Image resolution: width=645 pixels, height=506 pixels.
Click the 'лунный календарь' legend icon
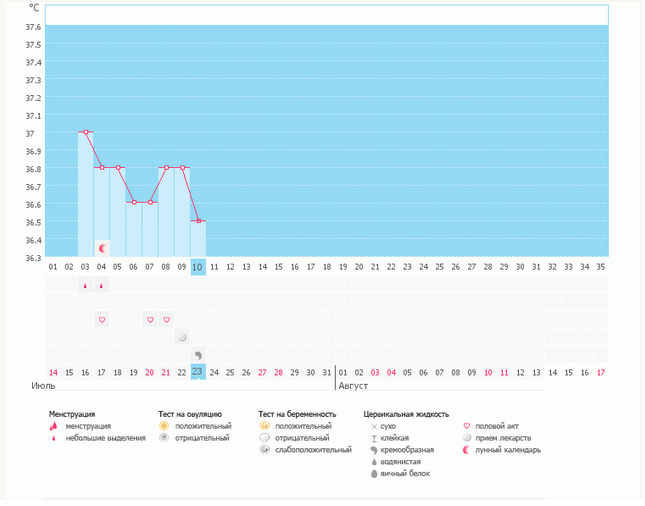(466, 450)
